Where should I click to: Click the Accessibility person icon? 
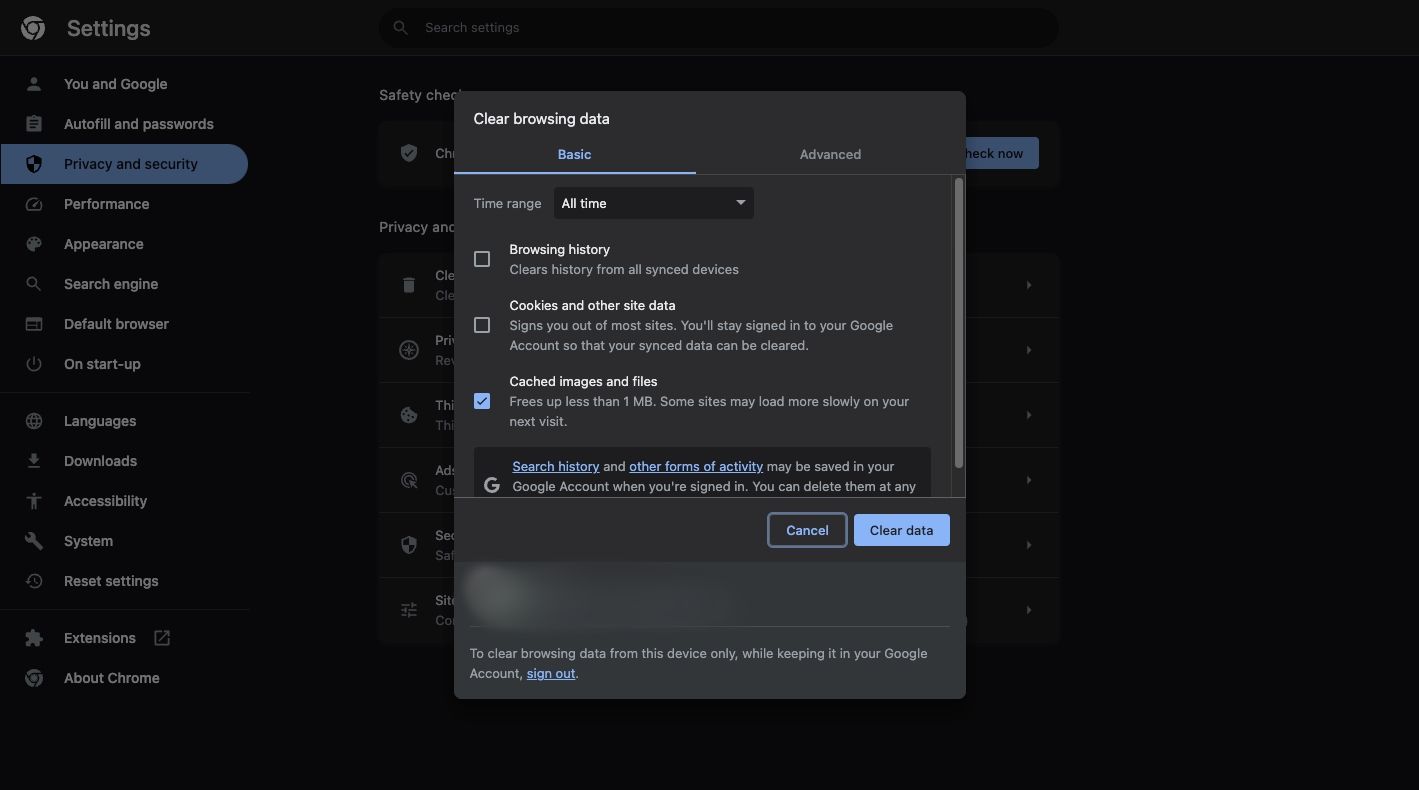coord(34,501)
